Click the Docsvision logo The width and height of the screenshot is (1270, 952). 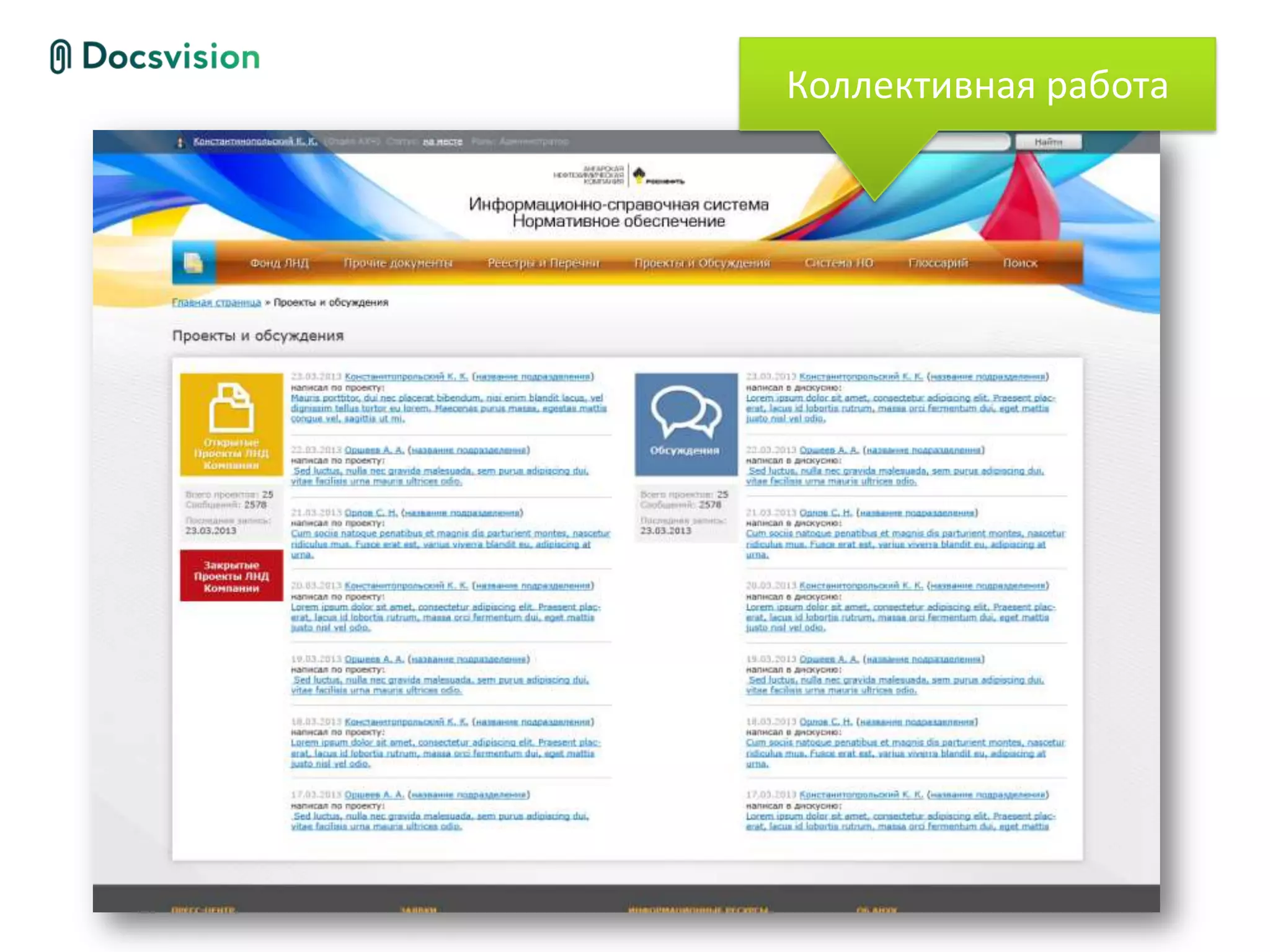pos(155,56)
